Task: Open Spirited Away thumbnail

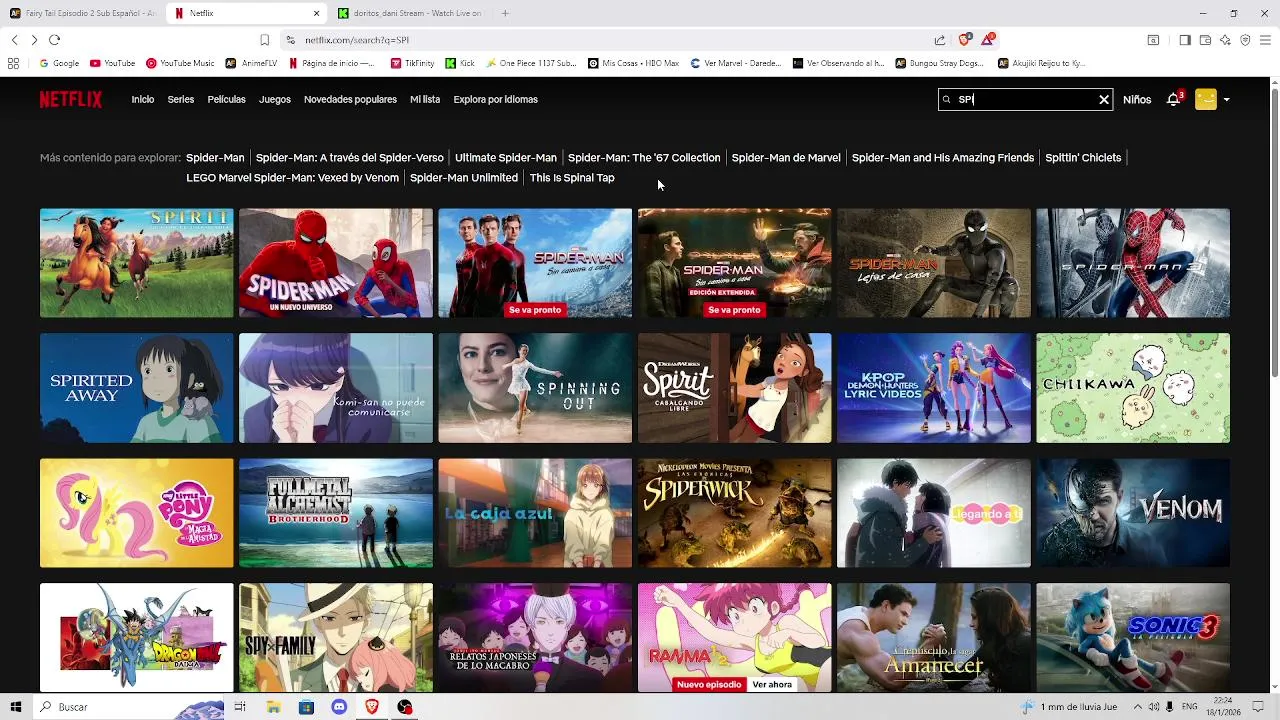Action: tap(137, 388)
